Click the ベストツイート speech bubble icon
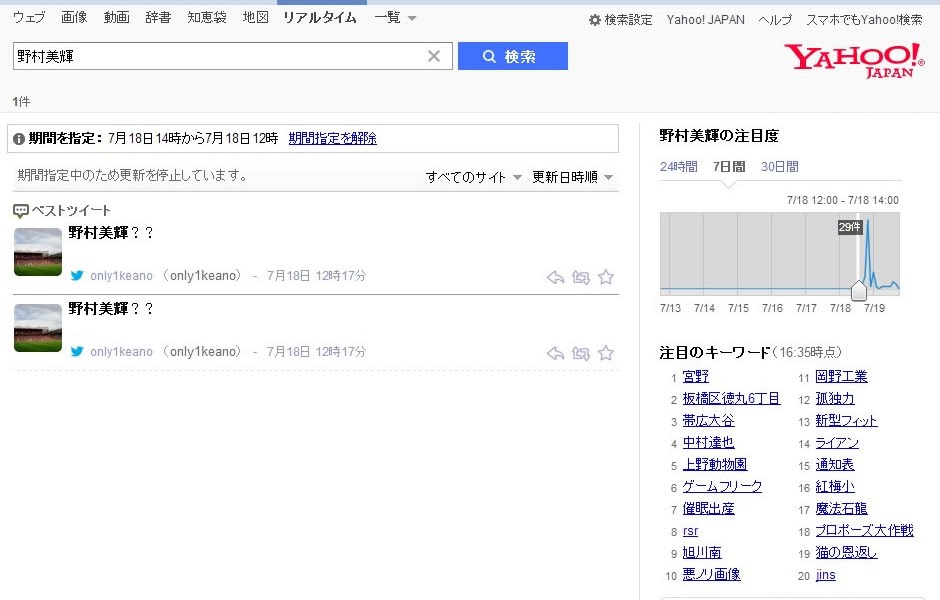The image size is (940, 600). point(20,210)
